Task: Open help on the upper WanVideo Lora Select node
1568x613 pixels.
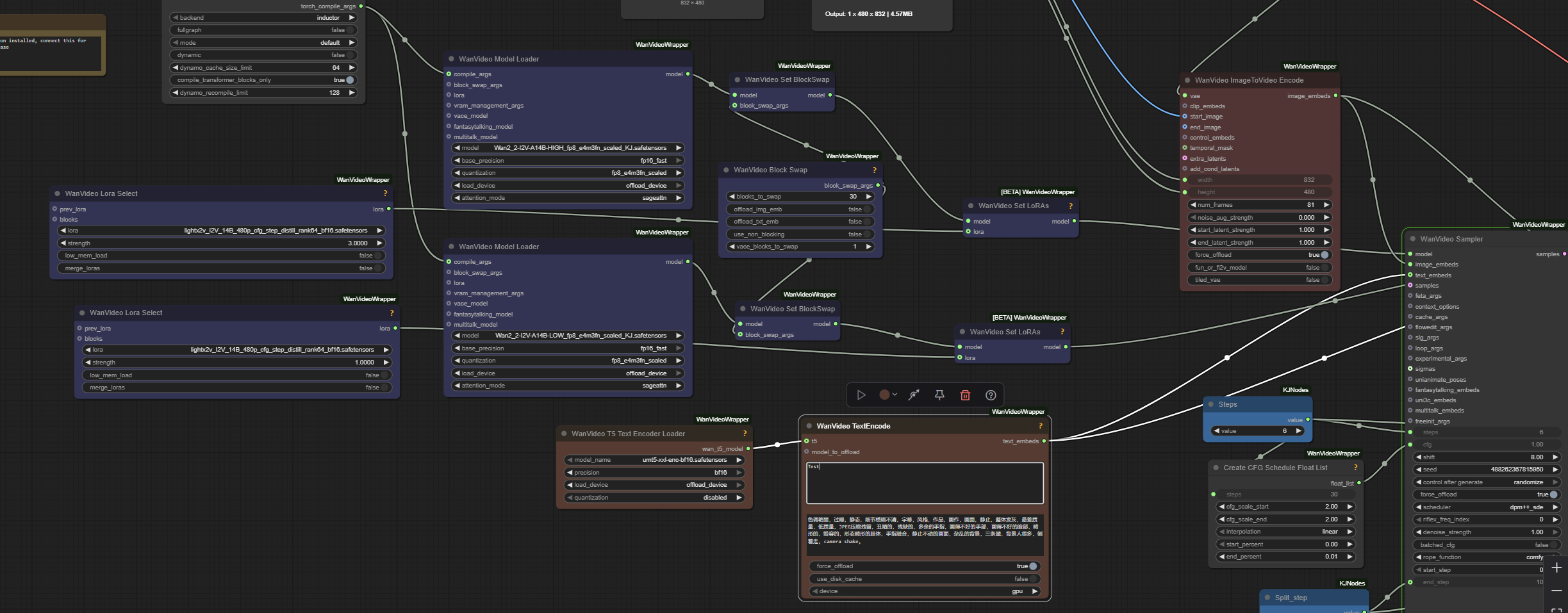Action: point(385,193)
